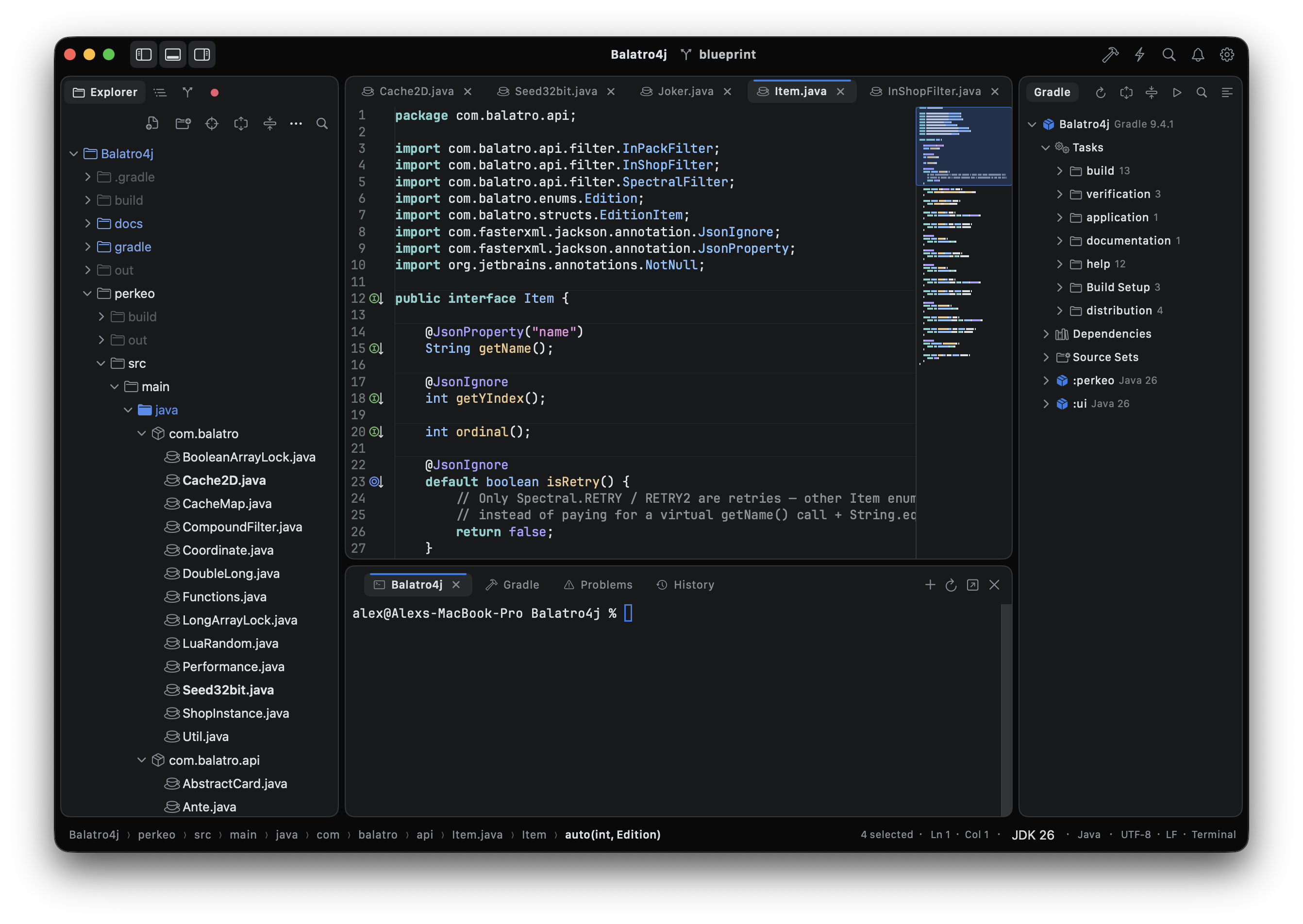Click the Item.java breadcrumb segment

click(x=477, y=835)
